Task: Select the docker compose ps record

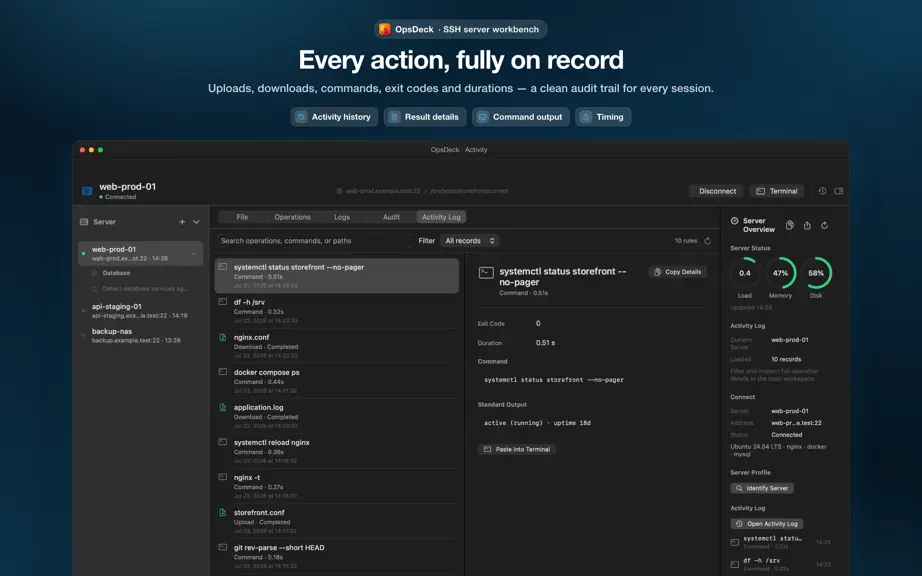Action: 336,381
